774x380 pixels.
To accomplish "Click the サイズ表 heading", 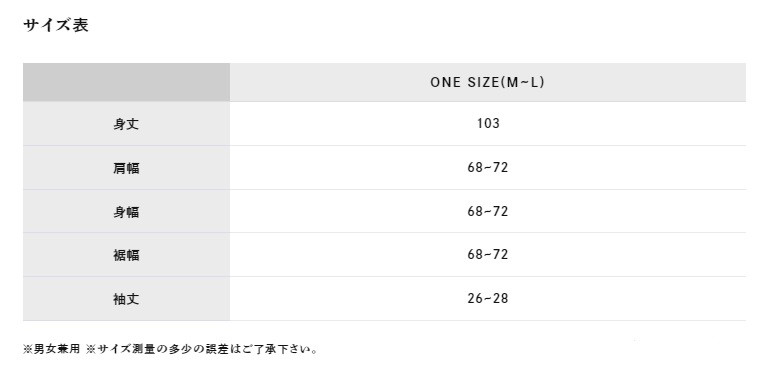I will coord(56,25).
